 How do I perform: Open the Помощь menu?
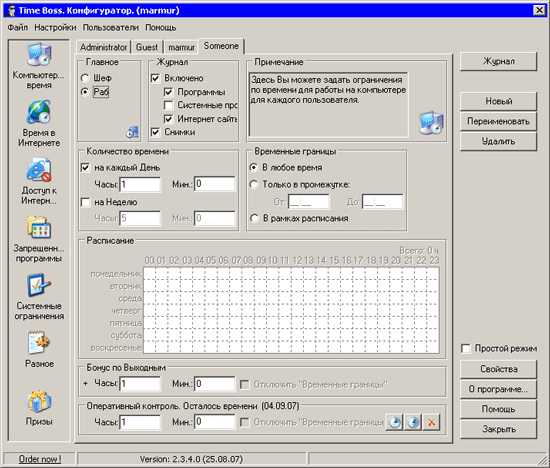coord(161,27)
